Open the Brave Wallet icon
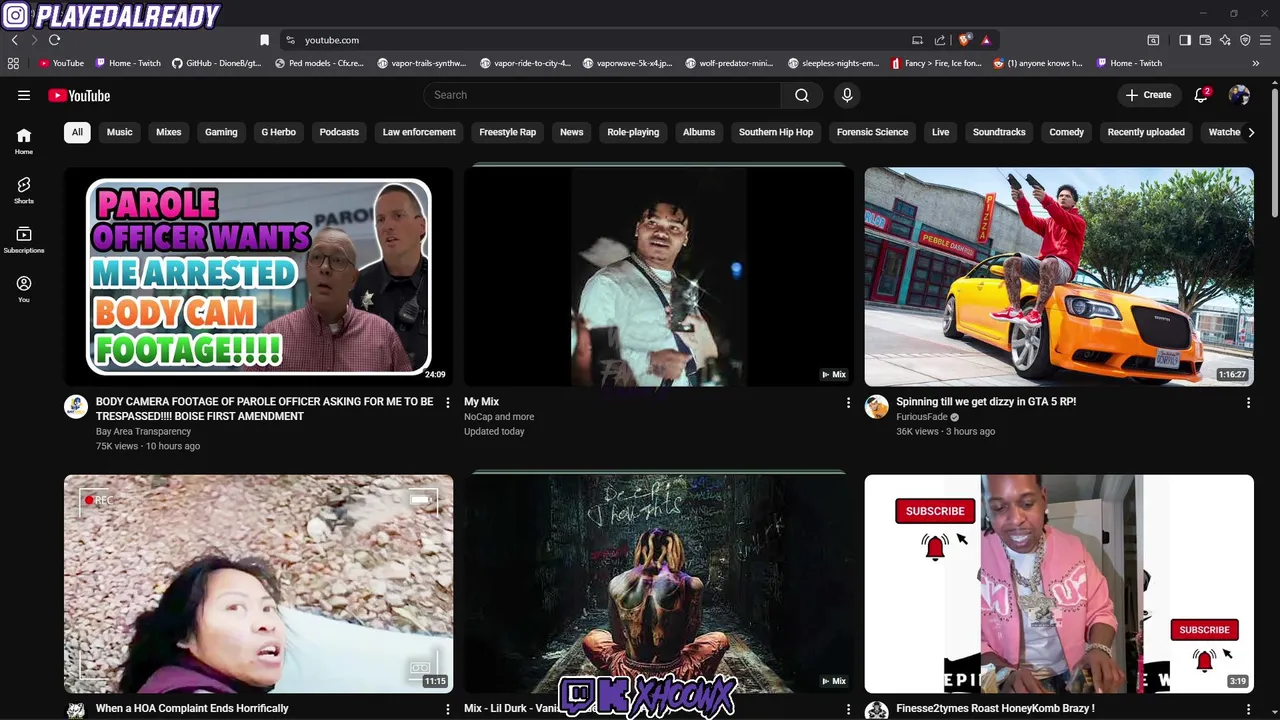This screenshot has width=1280, height=720. point(1205,40)
